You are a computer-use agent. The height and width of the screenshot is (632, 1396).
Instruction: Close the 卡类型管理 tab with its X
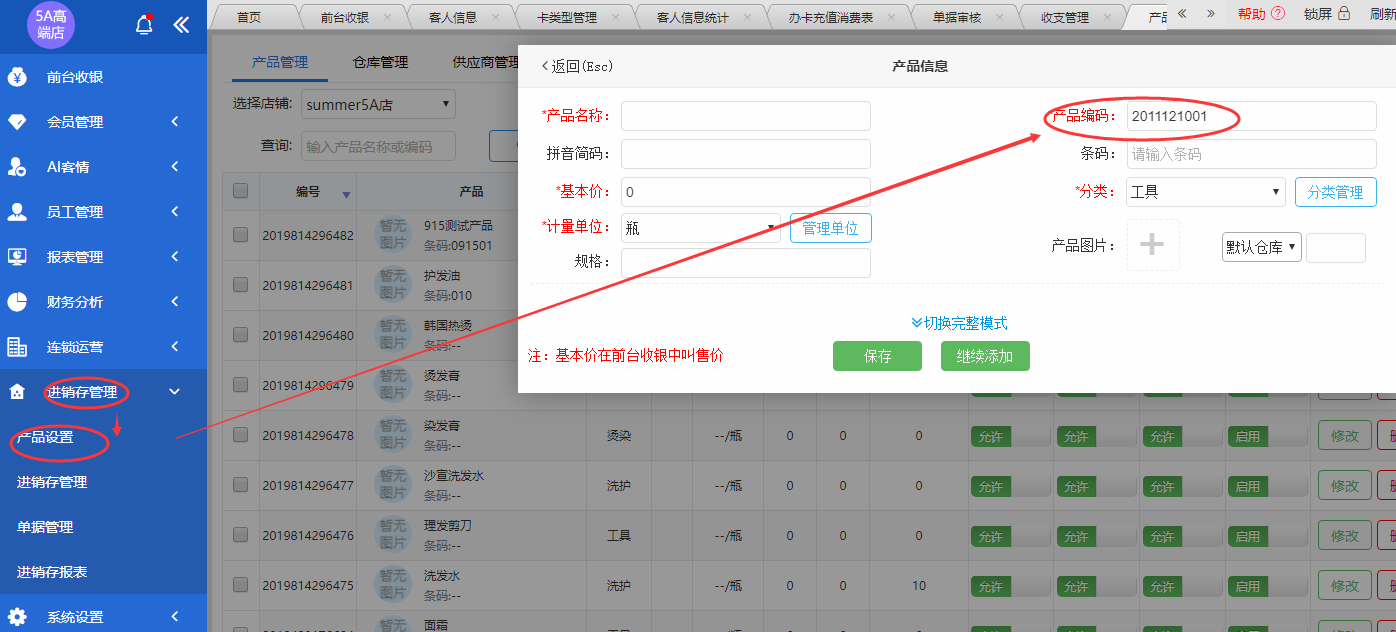tap(615, 17)
